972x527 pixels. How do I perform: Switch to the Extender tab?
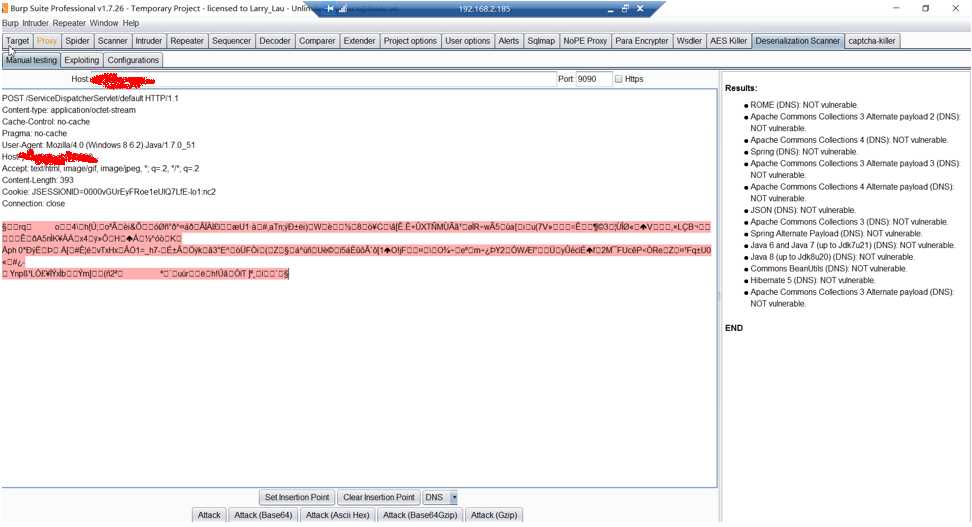tap(359, 41)
